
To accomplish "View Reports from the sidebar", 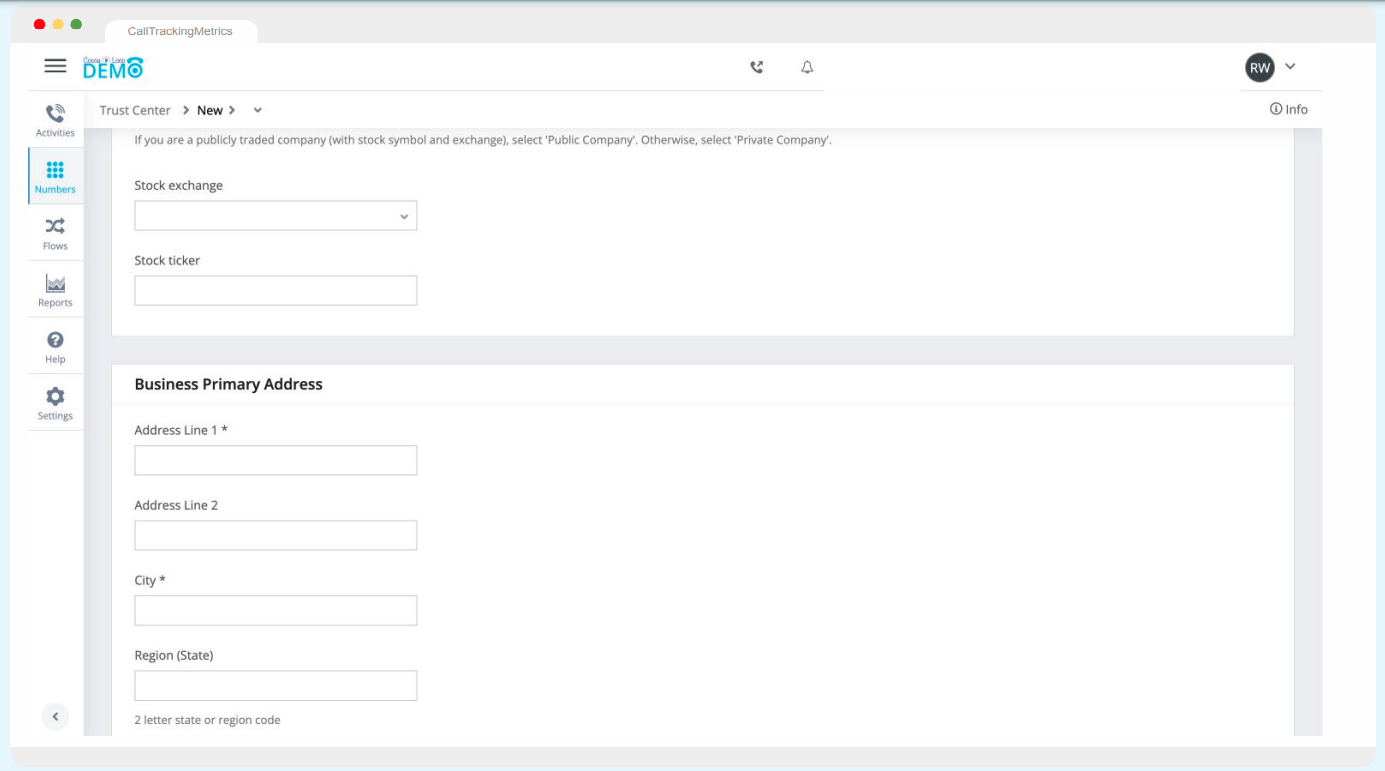I will point(55,289).
